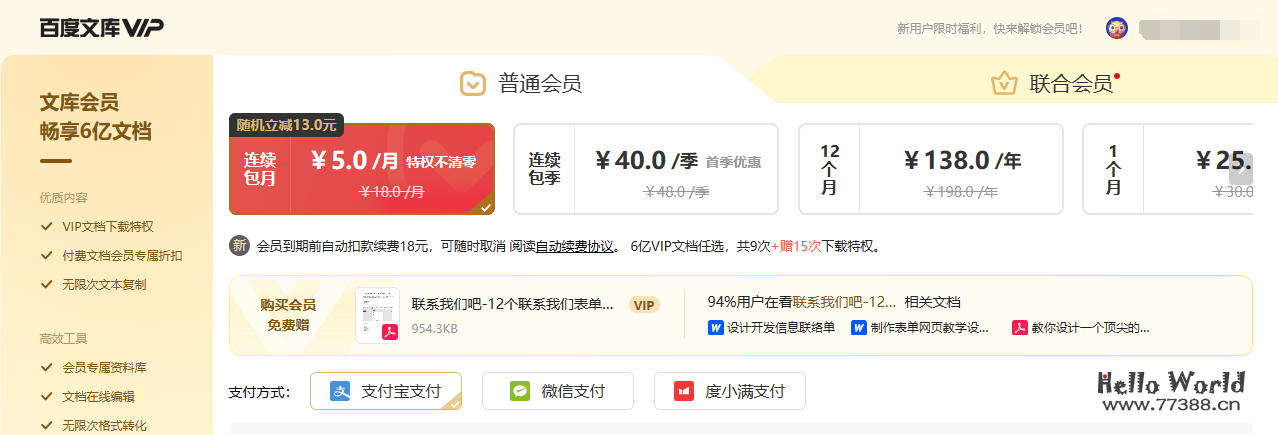Choose 微信支付 payment method
Image resolution: width=1278 pixels, height=435 pixels.
click(558, 391)
